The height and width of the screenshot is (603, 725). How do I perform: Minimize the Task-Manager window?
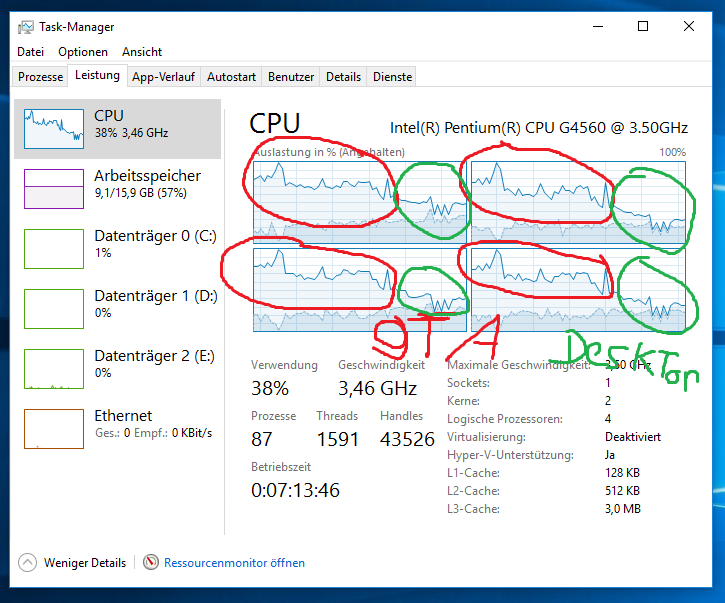coord(598,26)
